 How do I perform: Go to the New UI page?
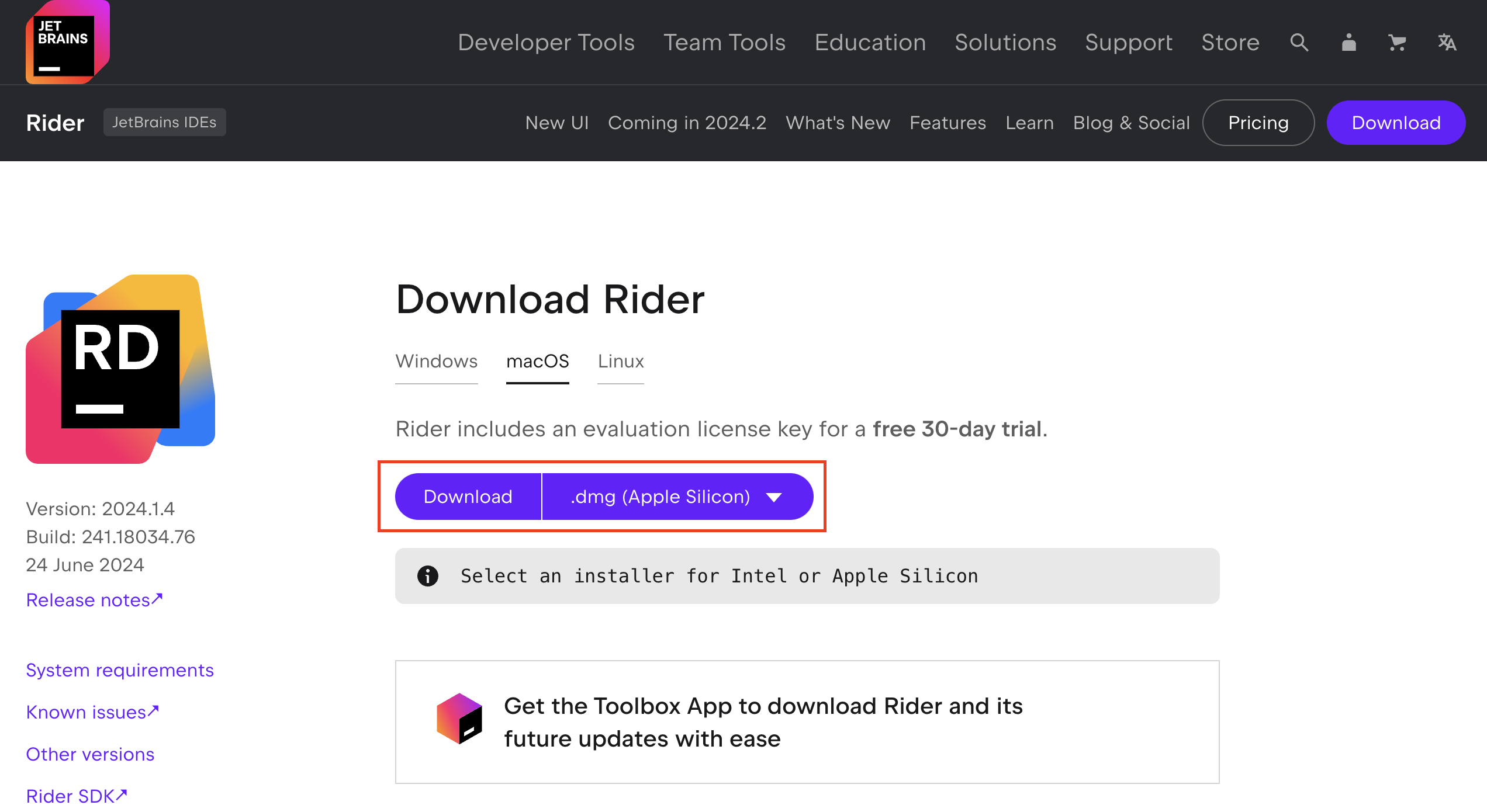pos(557,123)
